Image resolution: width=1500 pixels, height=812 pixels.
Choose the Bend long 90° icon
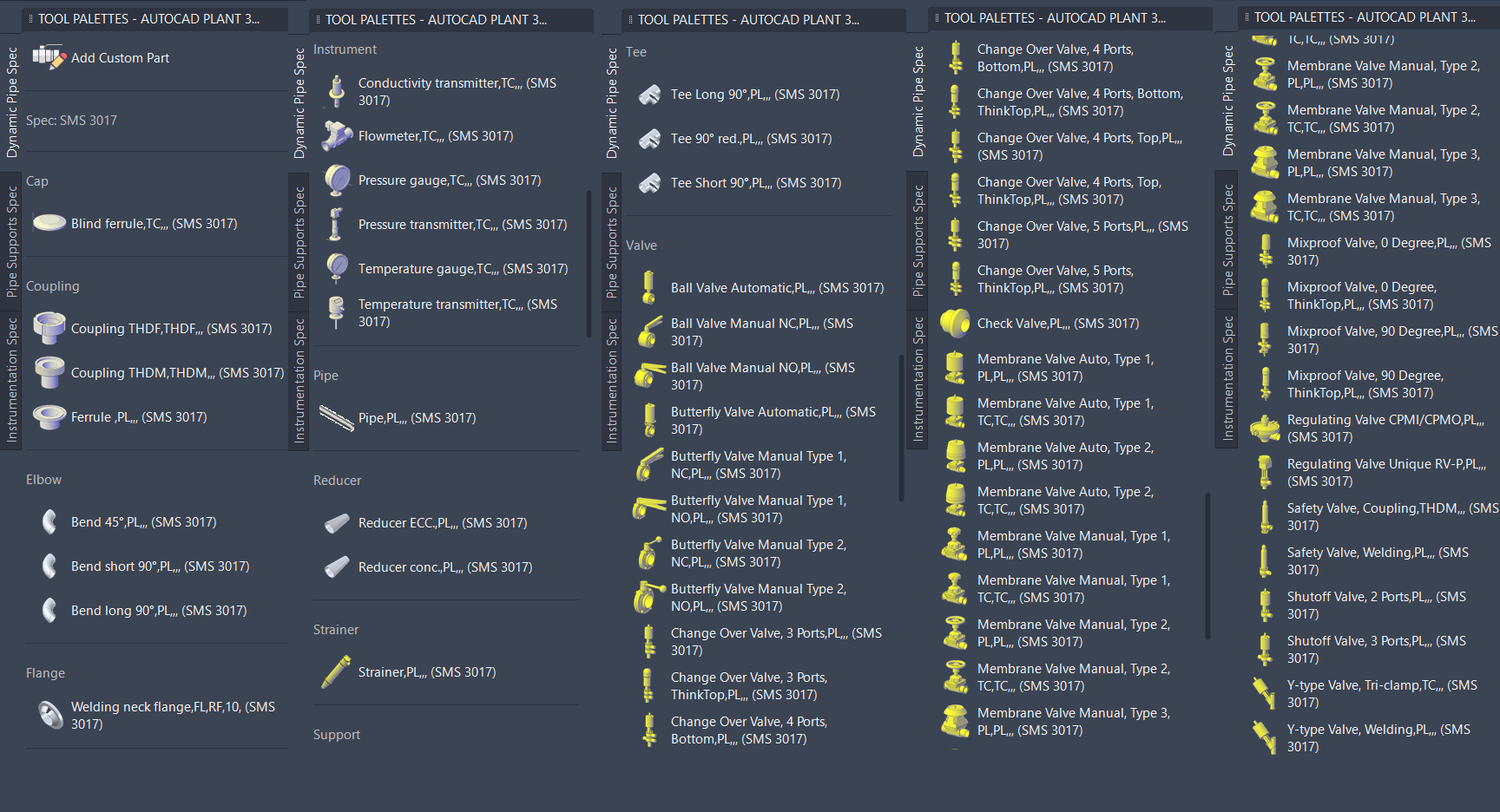(x=49, y=610)
